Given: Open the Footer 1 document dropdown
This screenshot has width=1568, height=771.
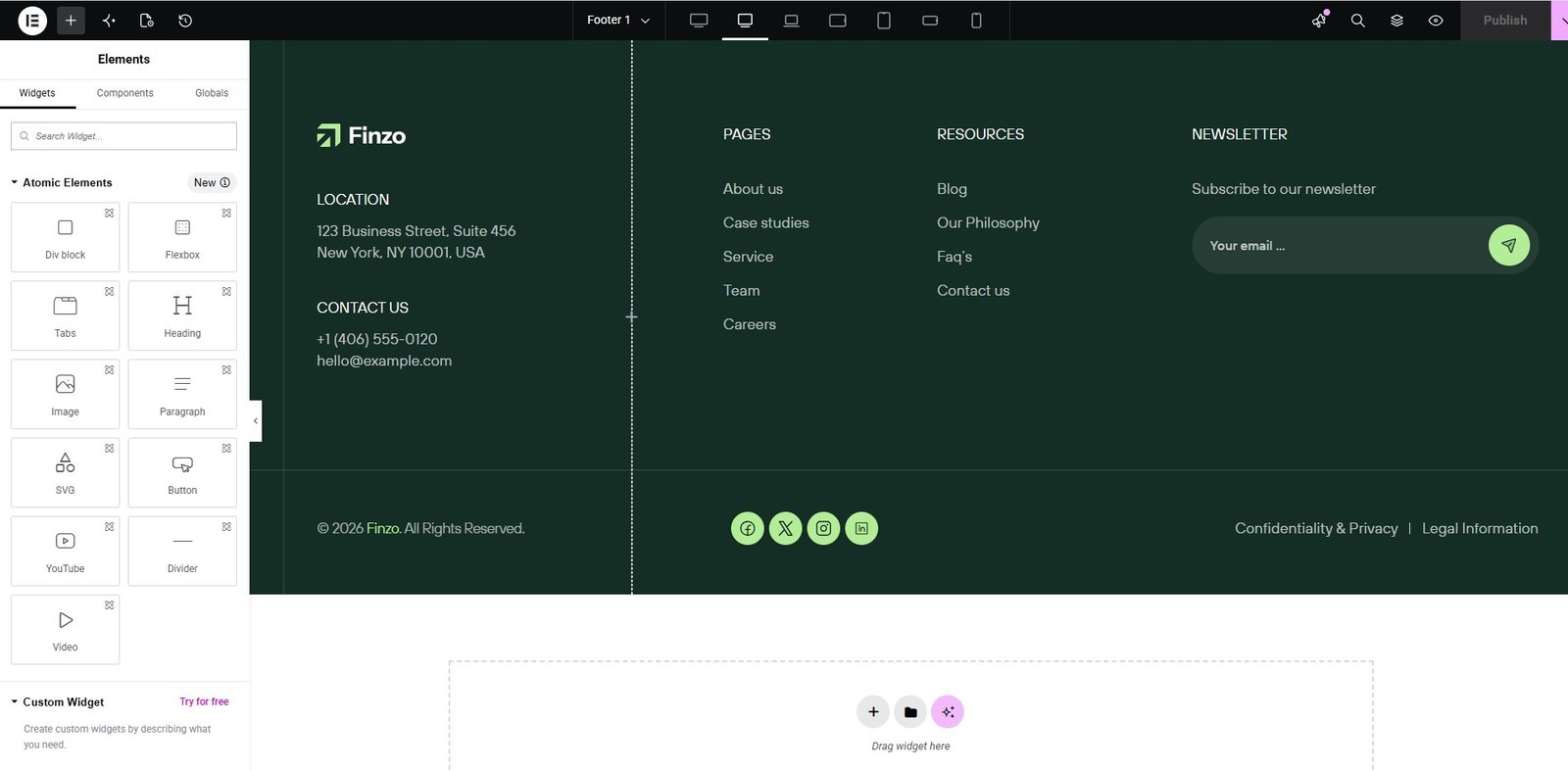Looking at the screenshot, I should point(618,20).
